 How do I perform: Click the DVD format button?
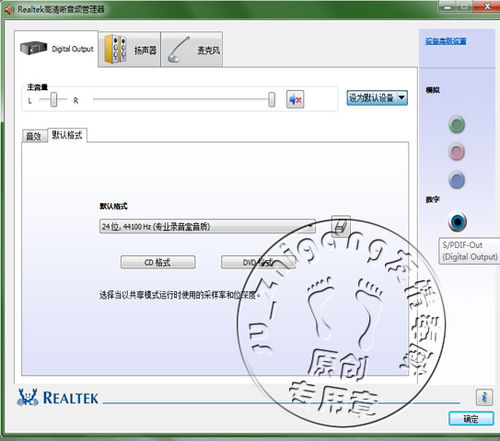[258, 262]
